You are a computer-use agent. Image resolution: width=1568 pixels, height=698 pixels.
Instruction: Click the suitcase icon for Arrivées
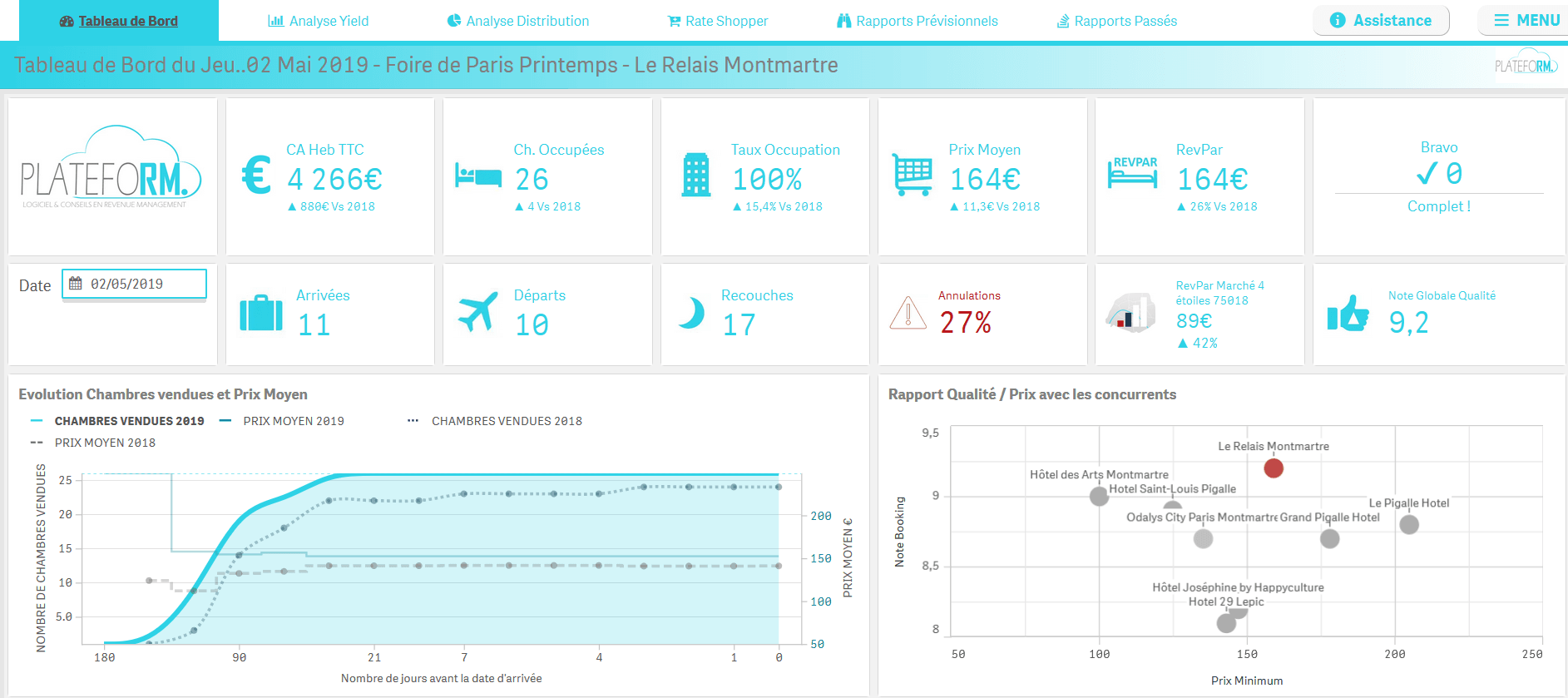(261, 314)
